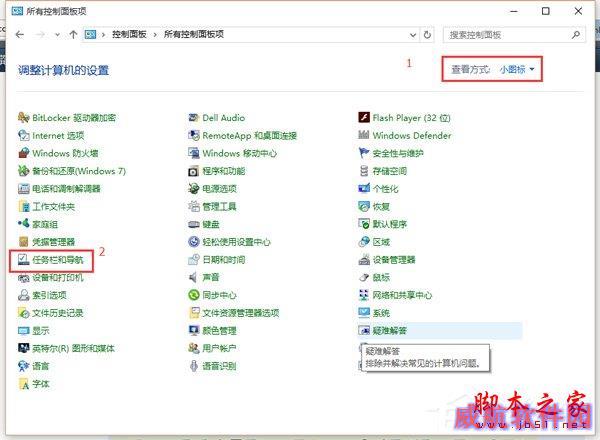Click the 设备管理器 icon
This screenshot has height=440, width=600.
(364, 260)
